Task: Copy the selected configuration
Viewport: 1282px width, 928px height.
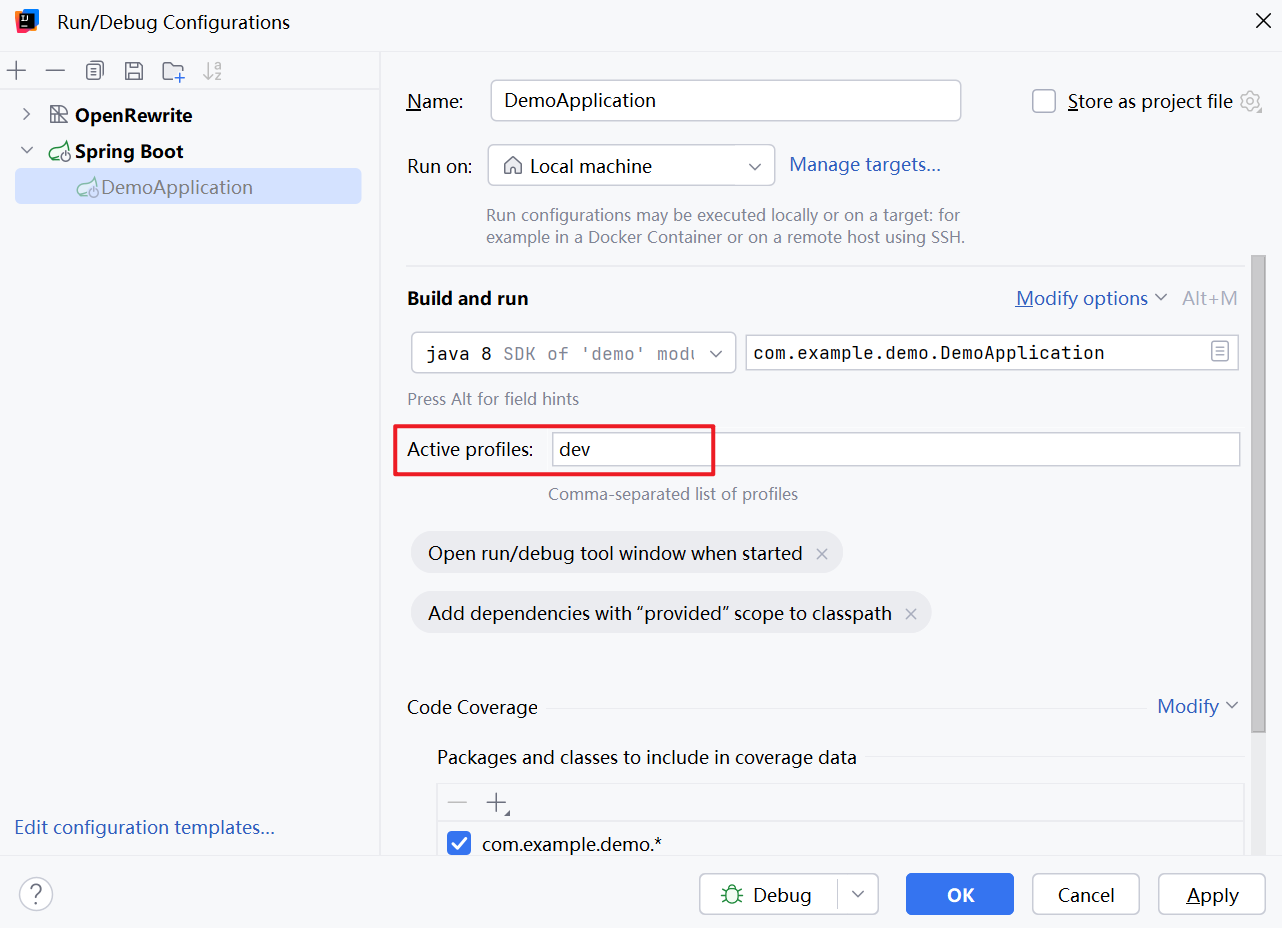Action: pos(94,71)
